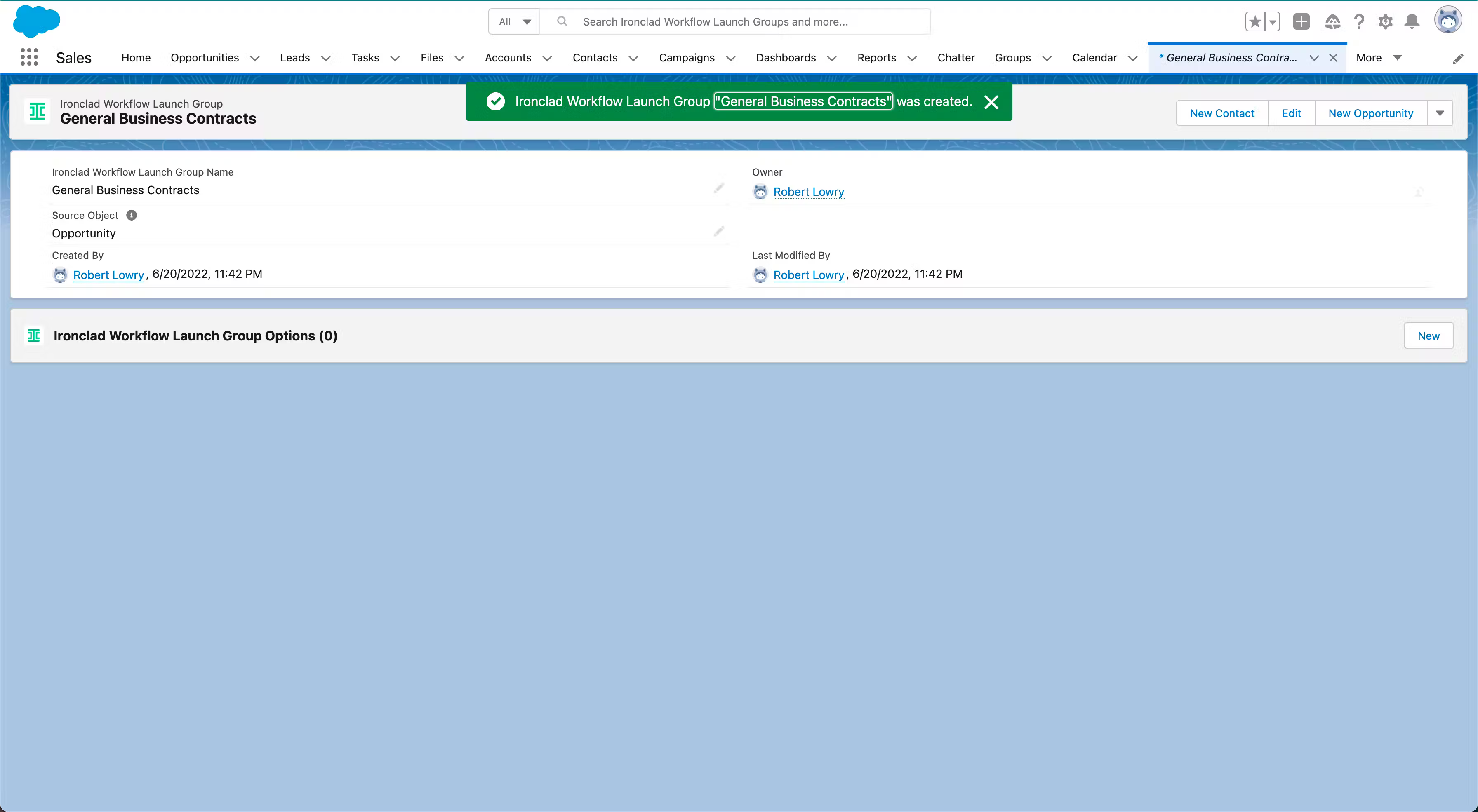Go to the Home tab
This screenshot has height=812, width=1478.
pyautogui.click(x=136, y=57)
